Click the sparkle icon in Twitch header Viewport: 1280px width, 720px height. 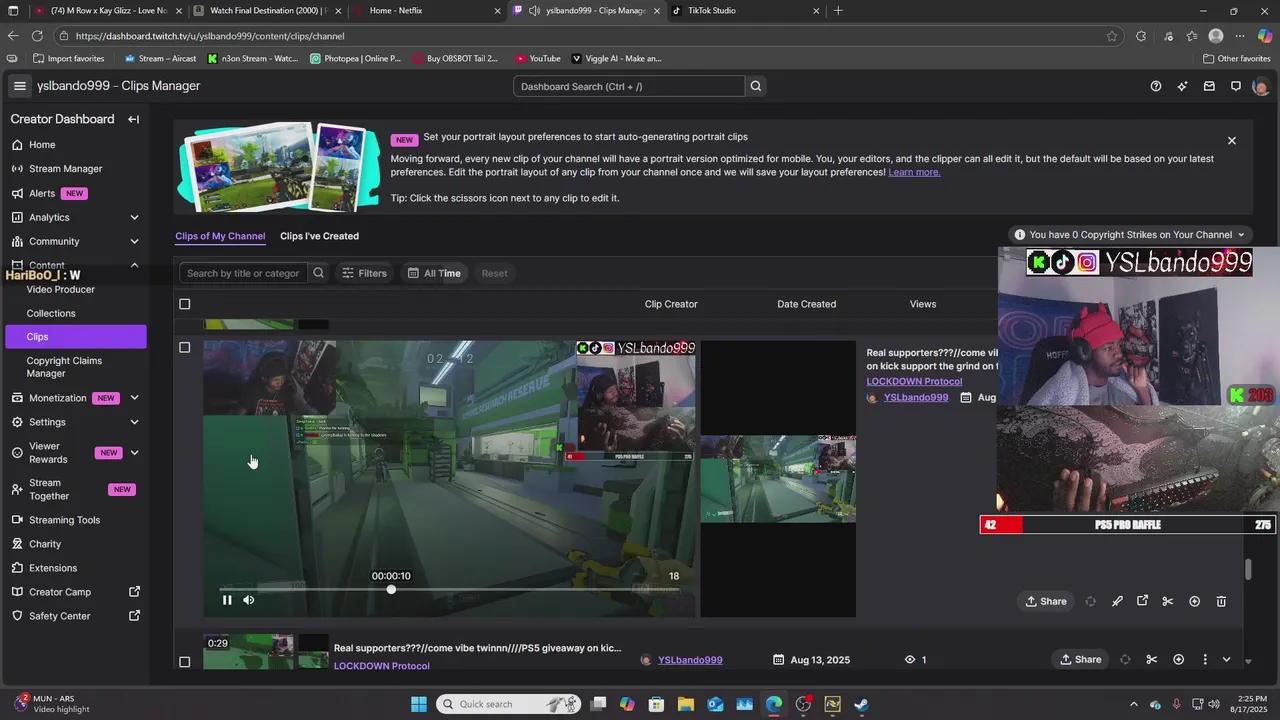(1182, 86)
